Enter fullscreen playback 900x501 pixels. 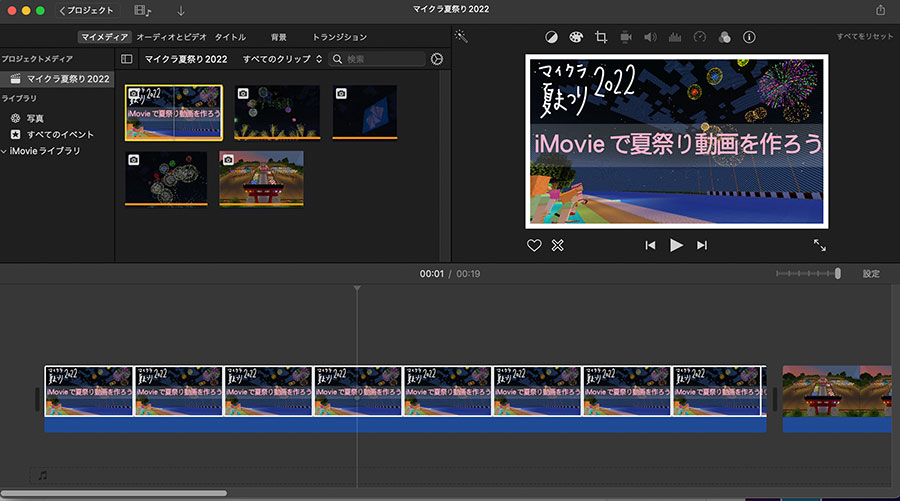click(820, 245)
